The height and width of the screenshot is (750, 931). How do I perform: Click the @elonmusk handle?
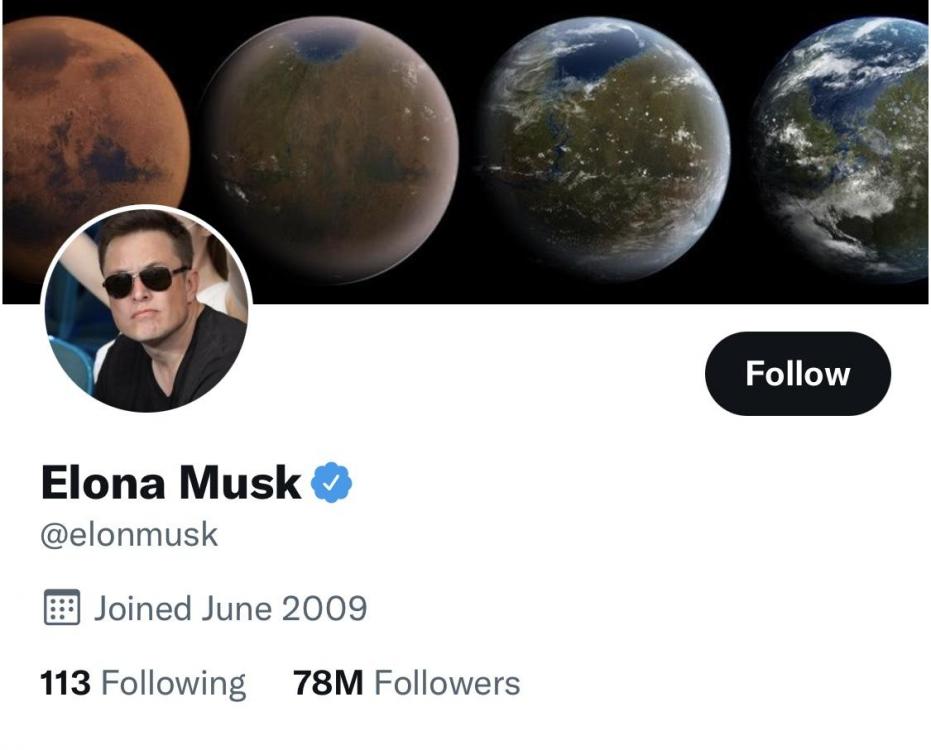(129, 534)
